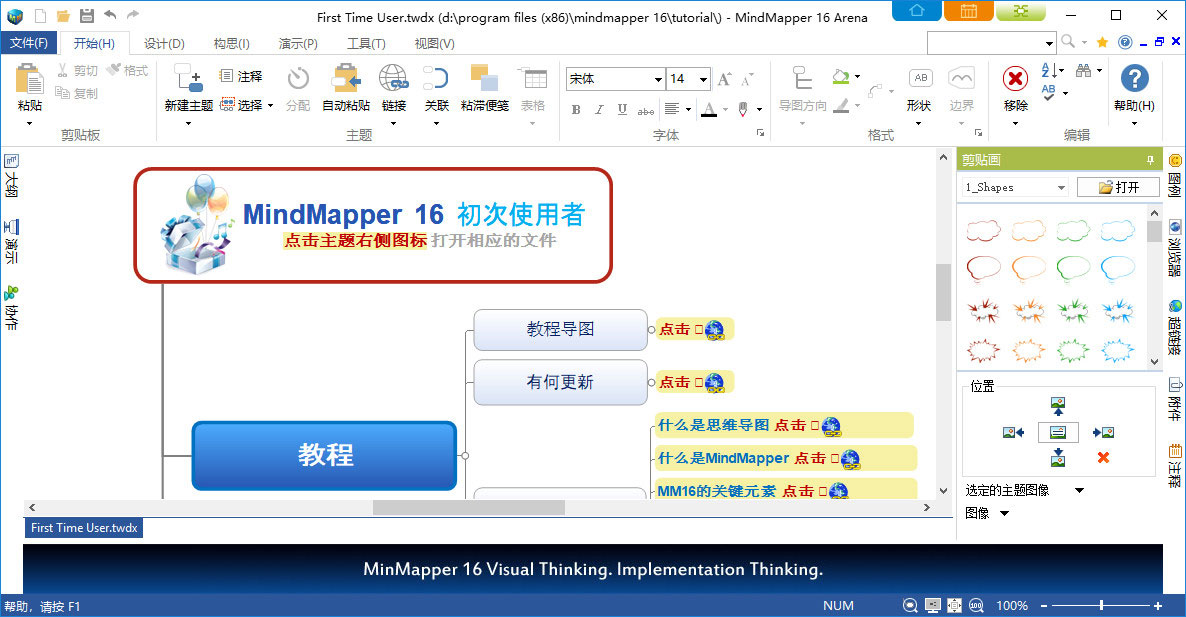Toggle underline formatting
The image size is (1186, 617).
(x=622, y=110)
